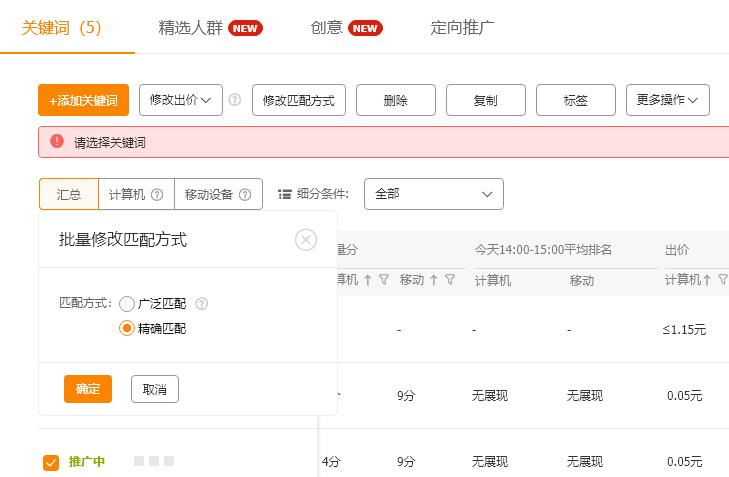Click 请选择关键词 alert message
This screenshot has height=477, width=729.
pyautogui.click(x=110, y=142)
